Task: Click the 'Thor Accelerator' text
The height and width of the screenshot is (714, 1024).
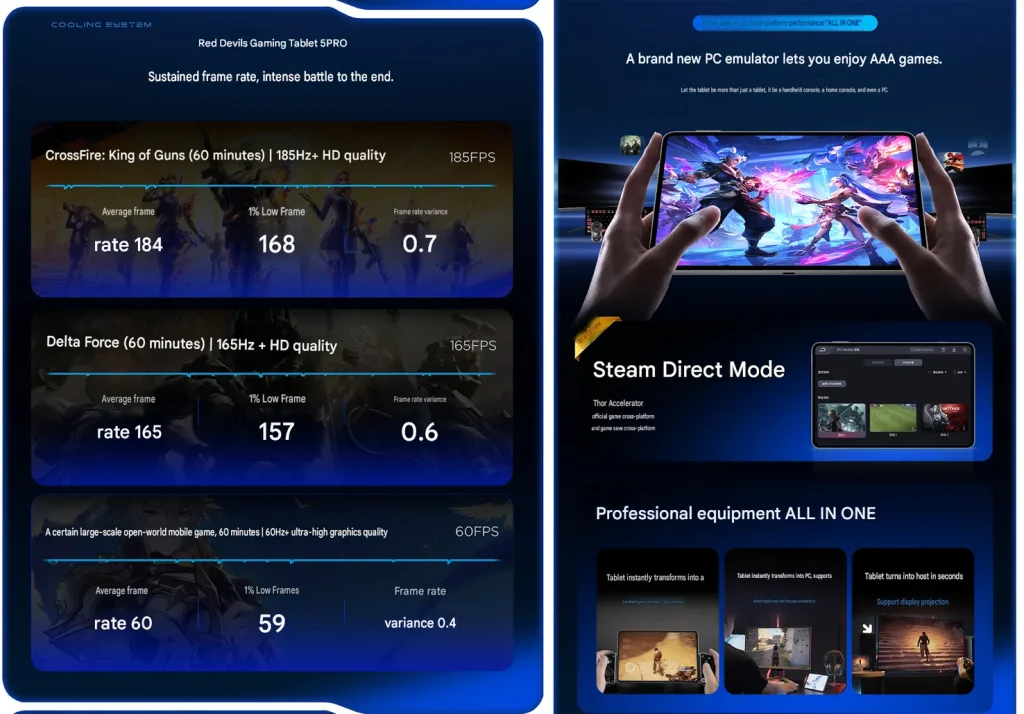Action: [x=618, y=403]
